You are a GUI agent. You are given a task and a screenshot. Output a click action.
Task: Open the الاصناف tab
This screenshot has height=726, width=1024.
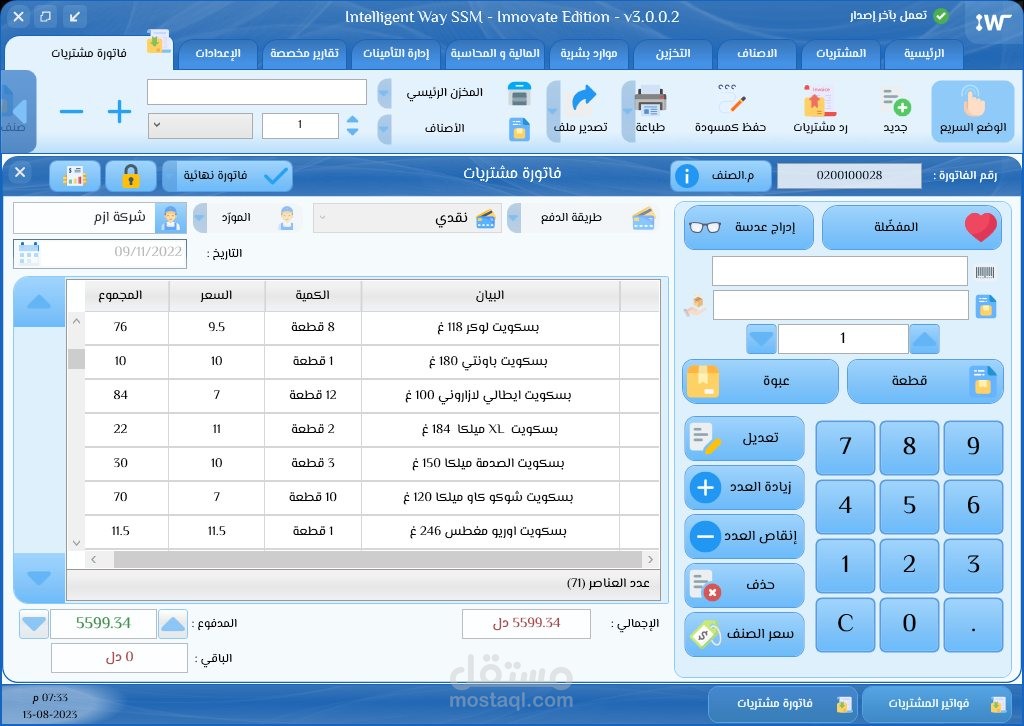pyautogui.click(x=757, y=54)
